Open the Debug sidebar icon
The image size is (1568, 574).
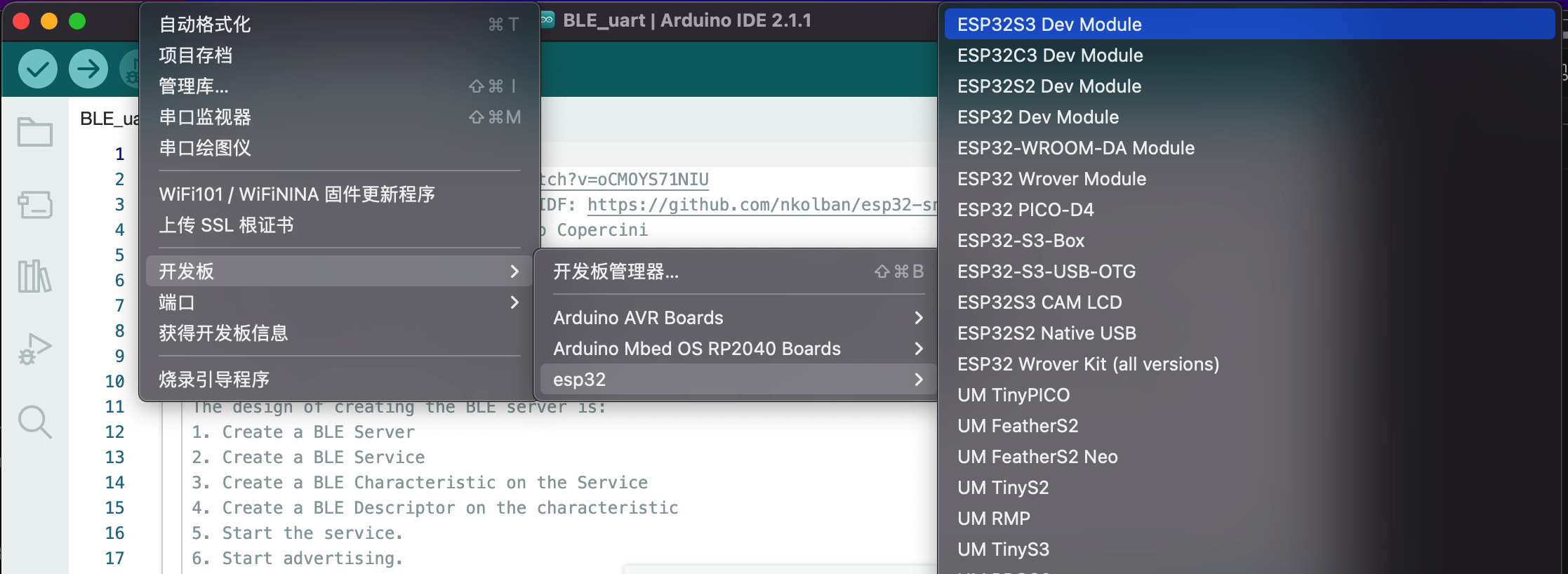coord(35,349)
